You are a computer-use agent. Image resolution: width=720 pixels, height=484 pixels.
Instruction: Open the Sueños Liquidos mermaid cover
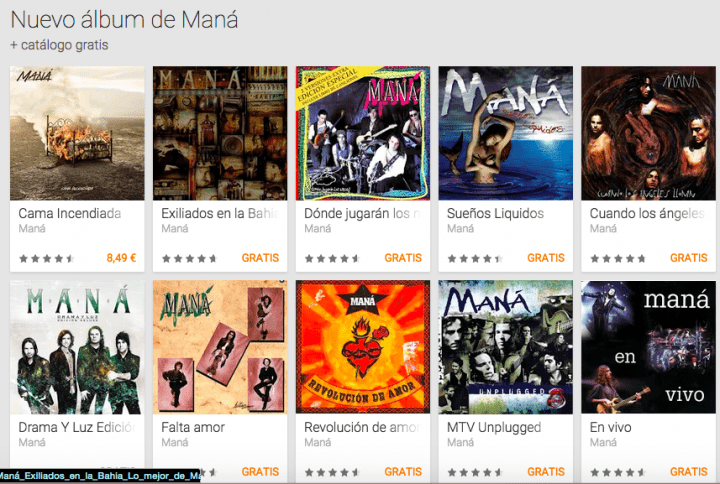pyautogui.click(x=506, y=133)
